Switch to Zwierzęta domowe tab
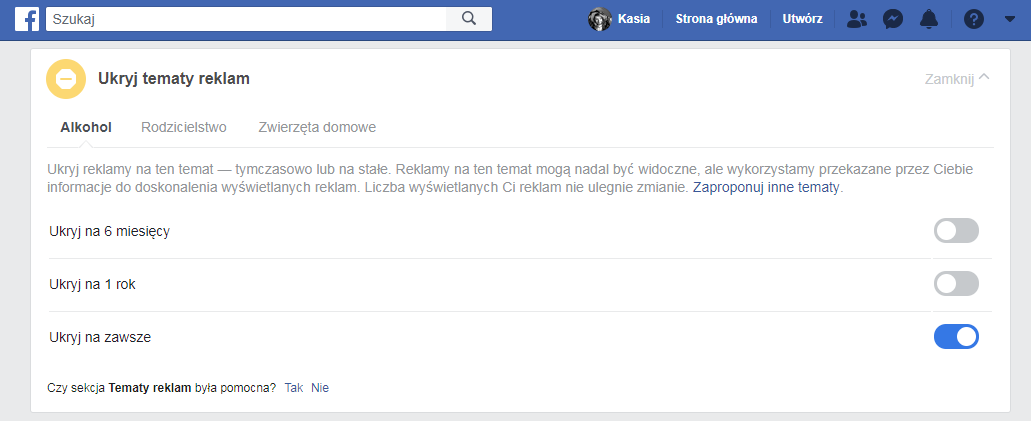 [x=318, y=128]
